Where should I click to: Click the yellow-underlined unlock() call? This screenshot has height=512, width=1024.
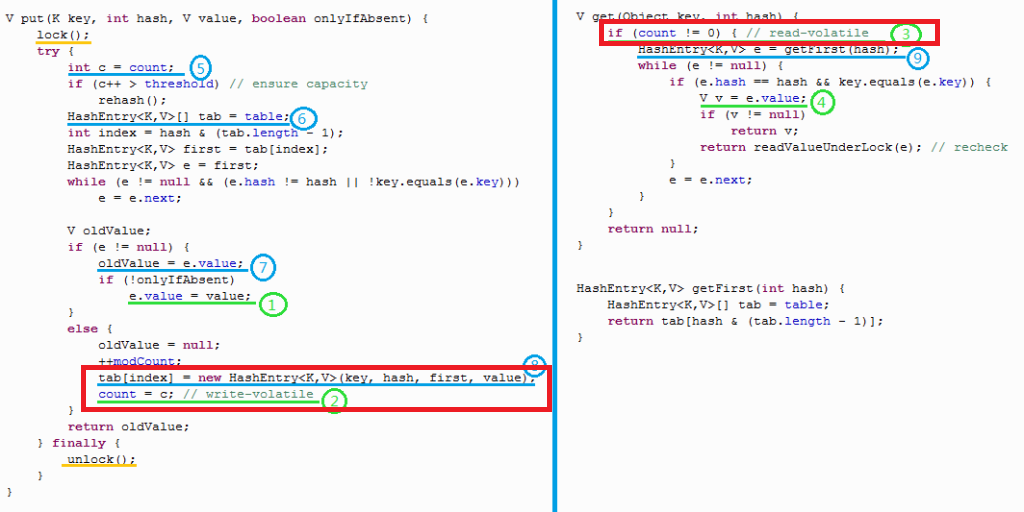[x=100, y=460]
